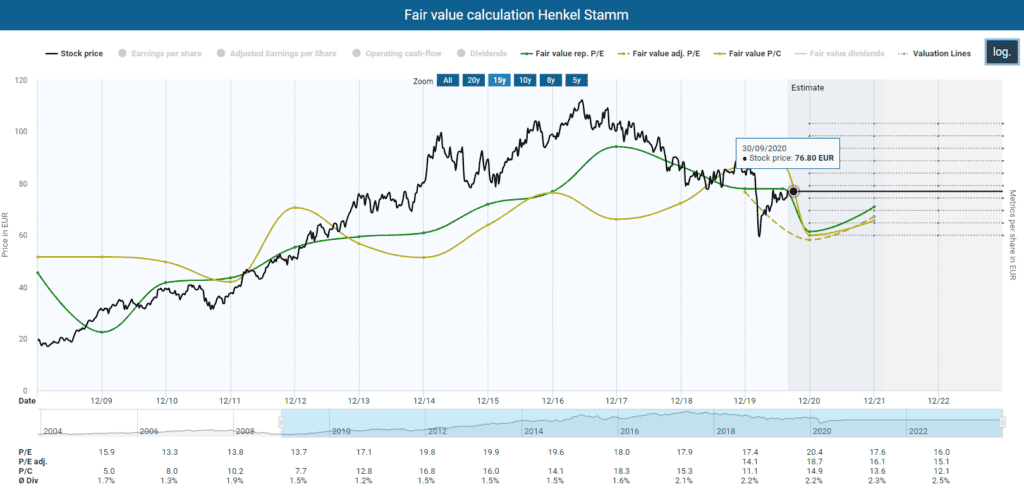Enable Adjusted Earnings per Share series
Image resolution: width=1024 pixels, height=489 pixels.
(277, 54)
